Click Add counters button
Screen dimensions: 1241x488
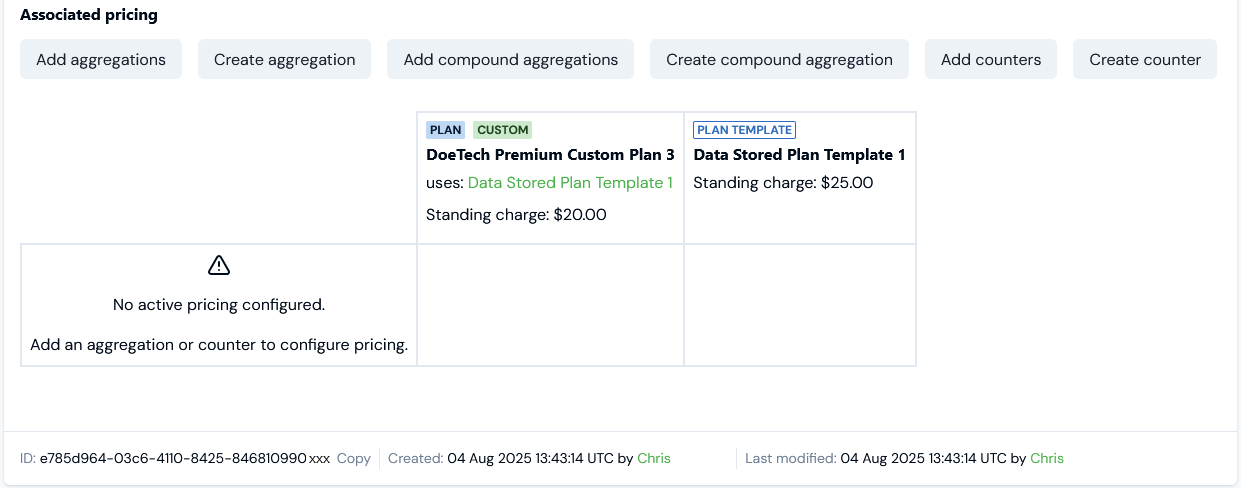click(x=991, y=59)
